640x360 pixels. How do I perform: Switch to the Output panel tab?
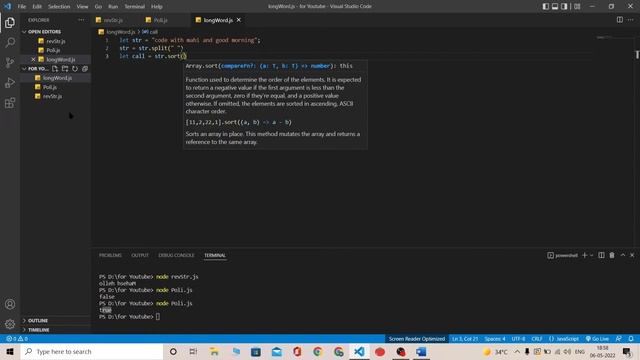(140, 255)
